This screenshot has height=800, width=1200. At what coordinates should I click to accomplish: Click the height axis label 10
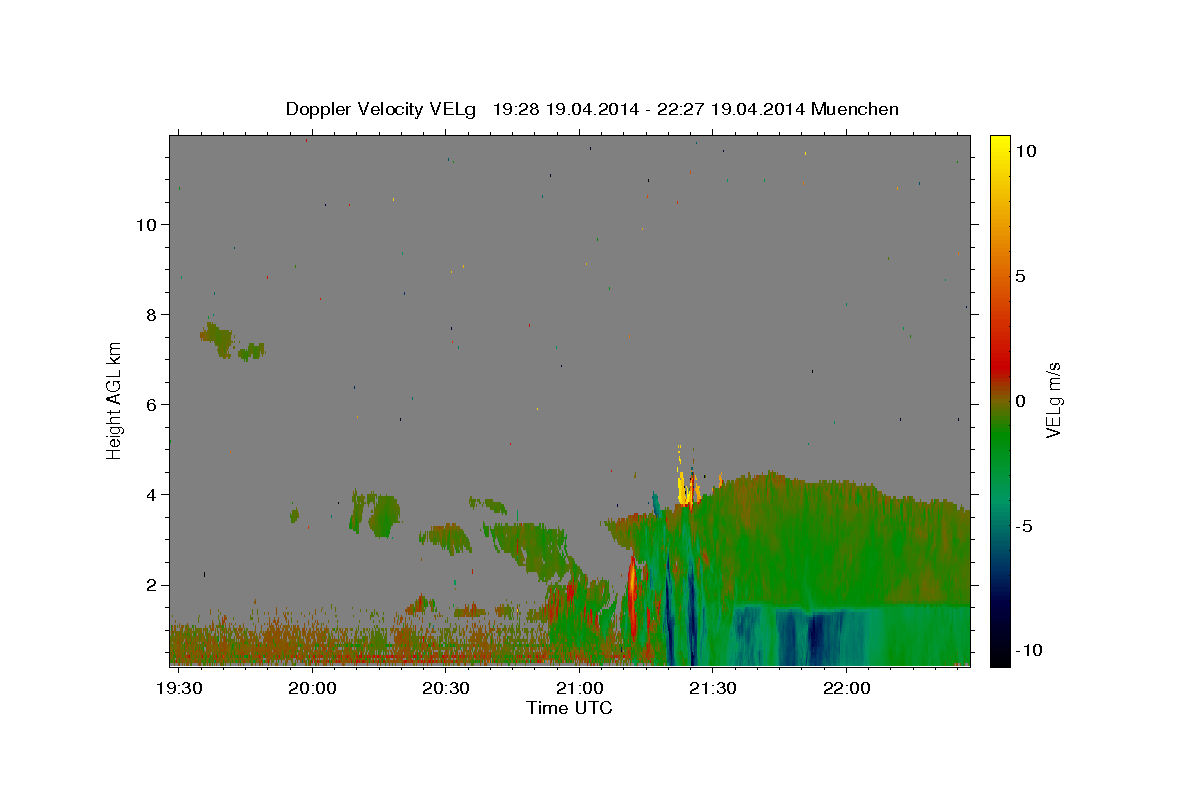tap(147, 224)
